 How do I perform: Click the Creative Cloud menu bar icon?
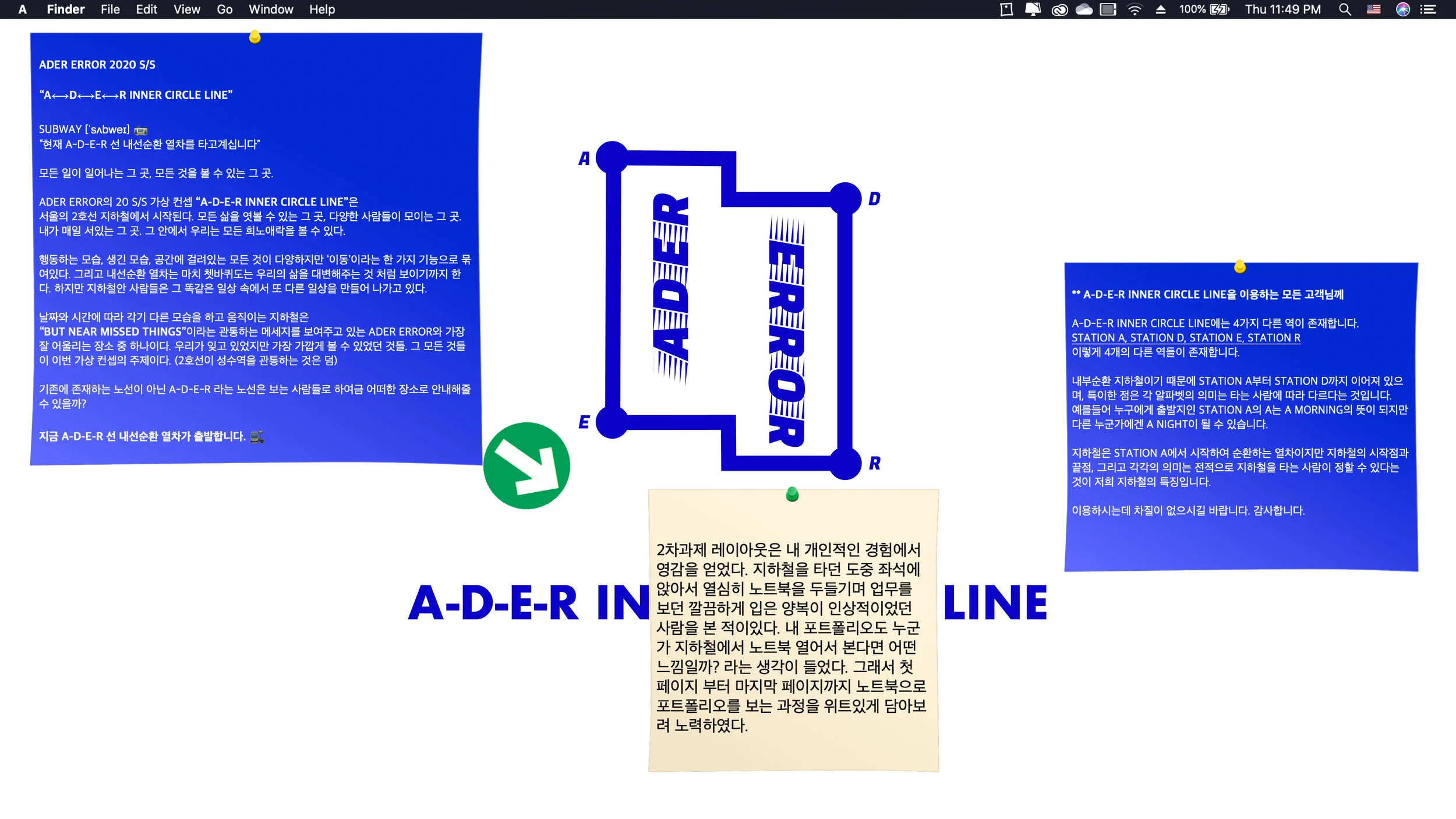[1059, 9]
